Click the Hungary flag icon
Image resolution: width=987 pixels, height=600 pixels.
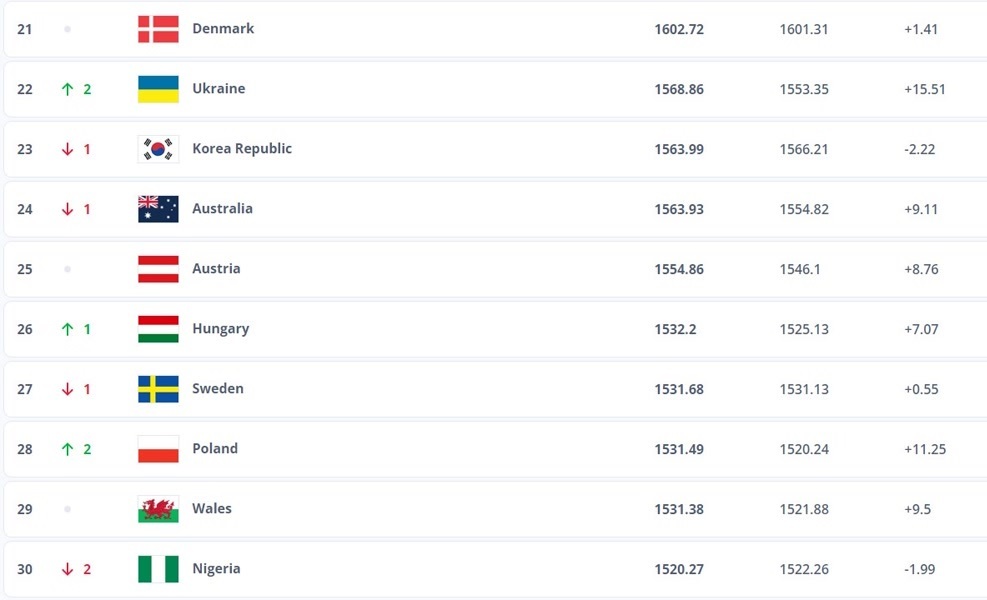pos(158,329)
